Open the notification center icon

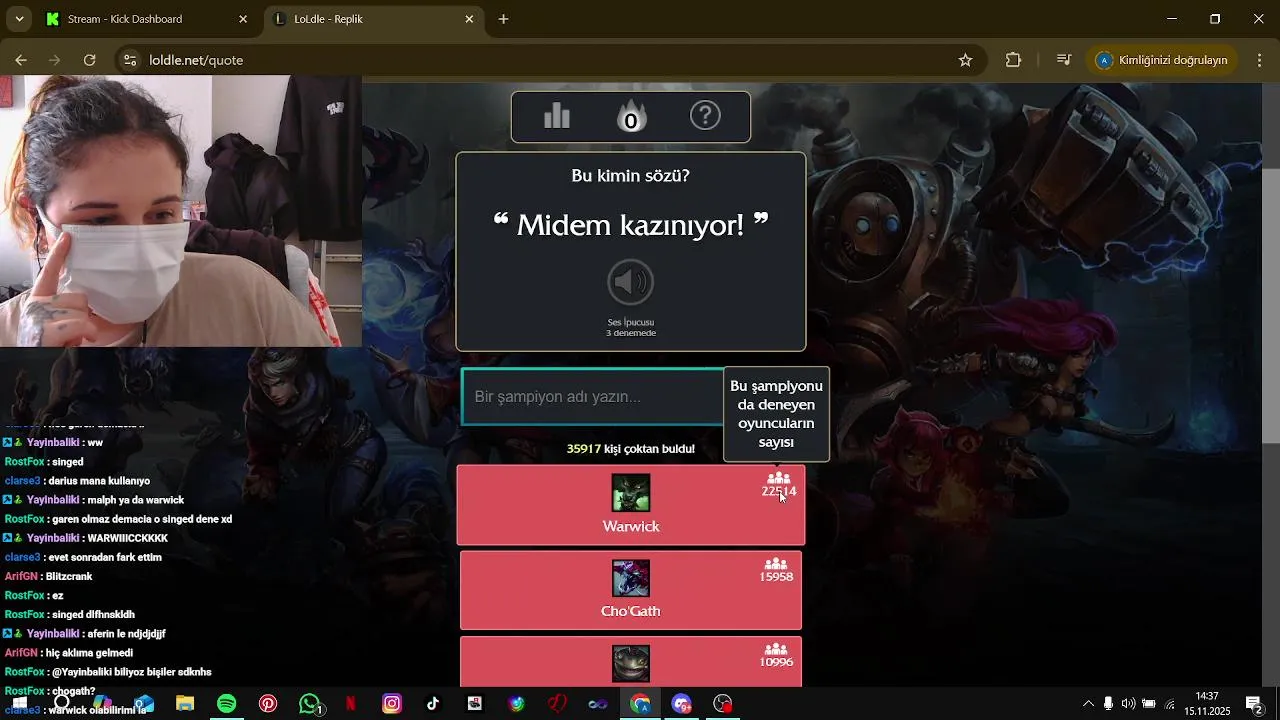[x=1254, y=704]
